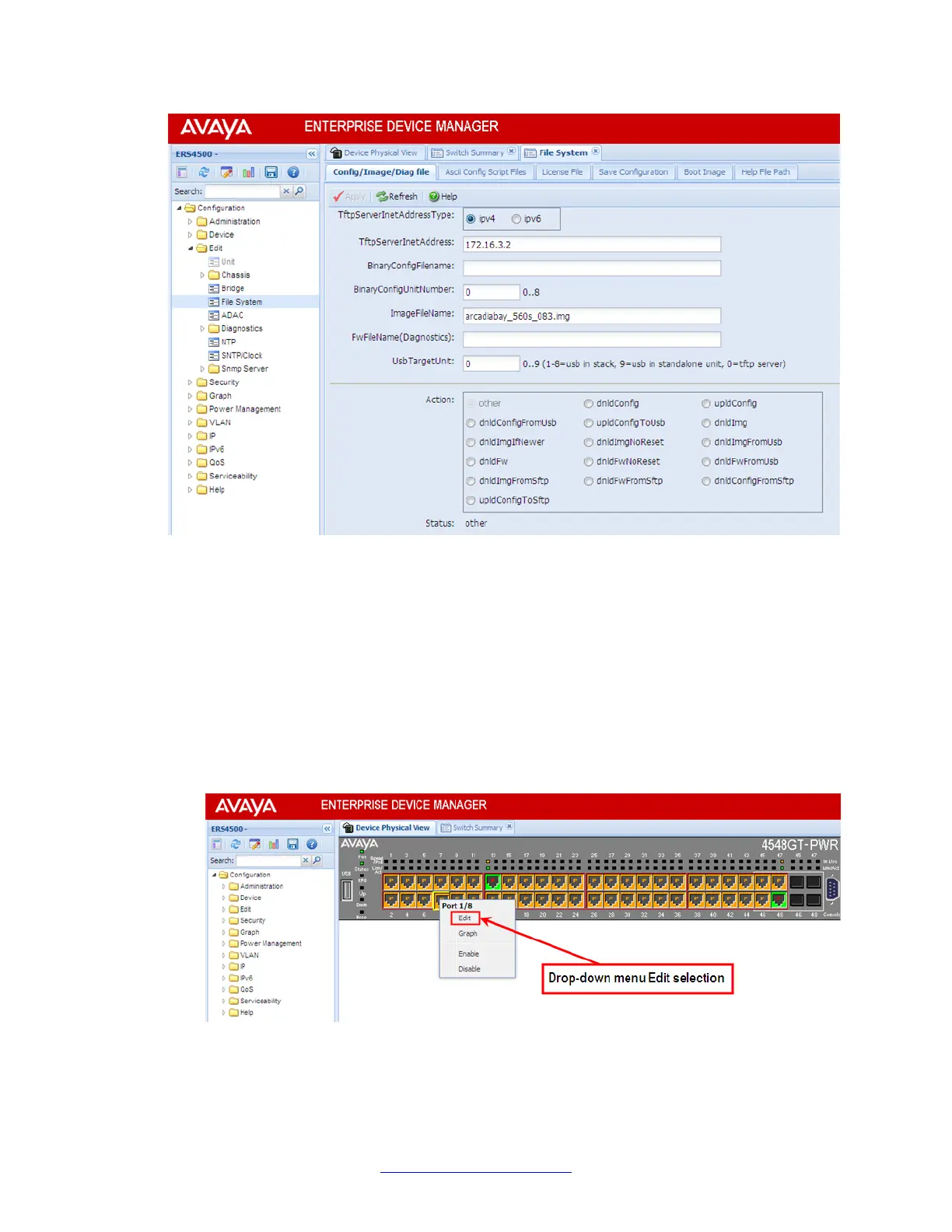Click the USB port on the switch faceplate
The width and height of the screenshot is (952, 1232).
pos(347,891)
